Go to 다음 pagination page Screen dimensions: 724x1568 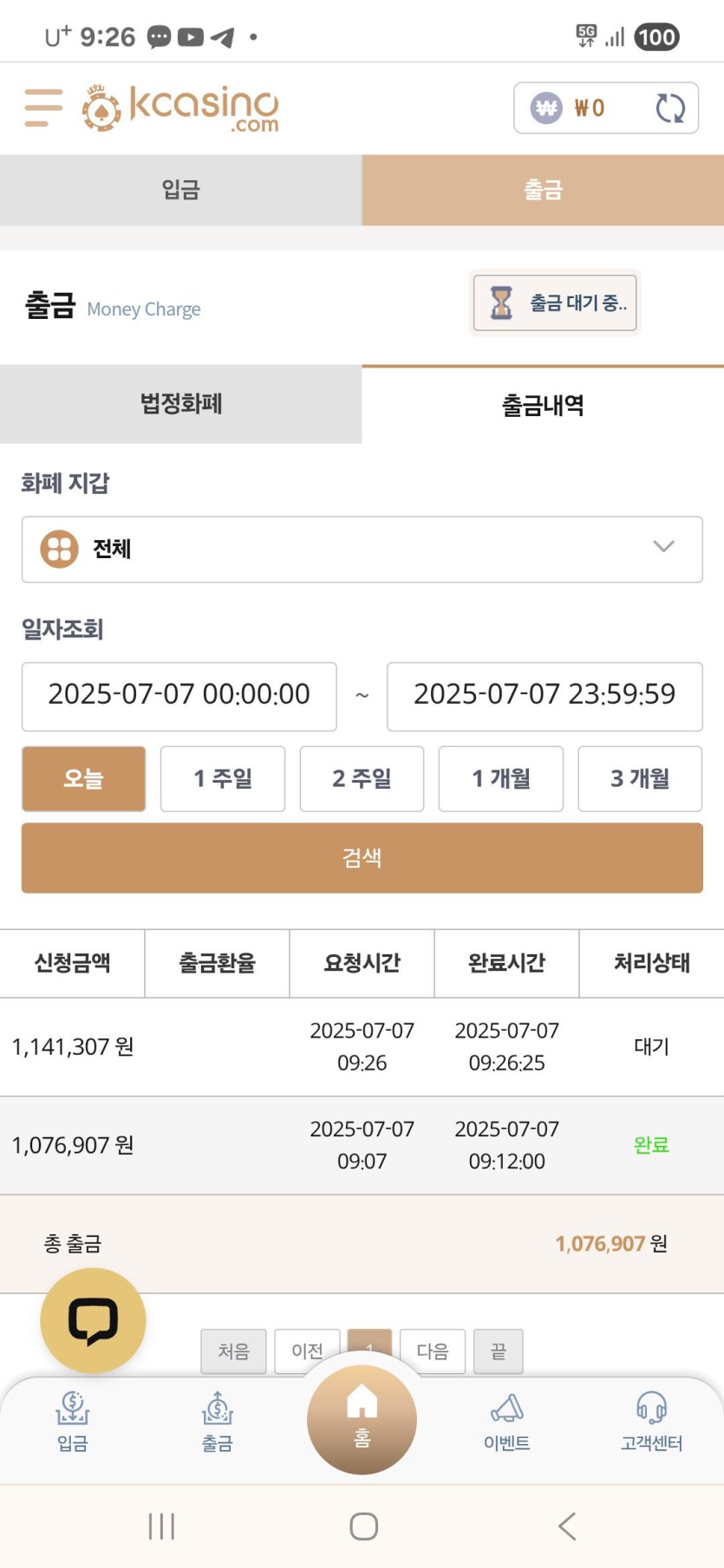pyautogui.click(x=433, y=1350)
